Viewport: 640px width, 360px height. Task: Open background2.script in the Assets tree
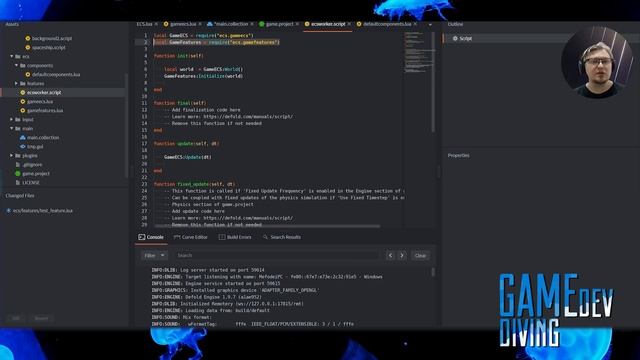[51, 38]
